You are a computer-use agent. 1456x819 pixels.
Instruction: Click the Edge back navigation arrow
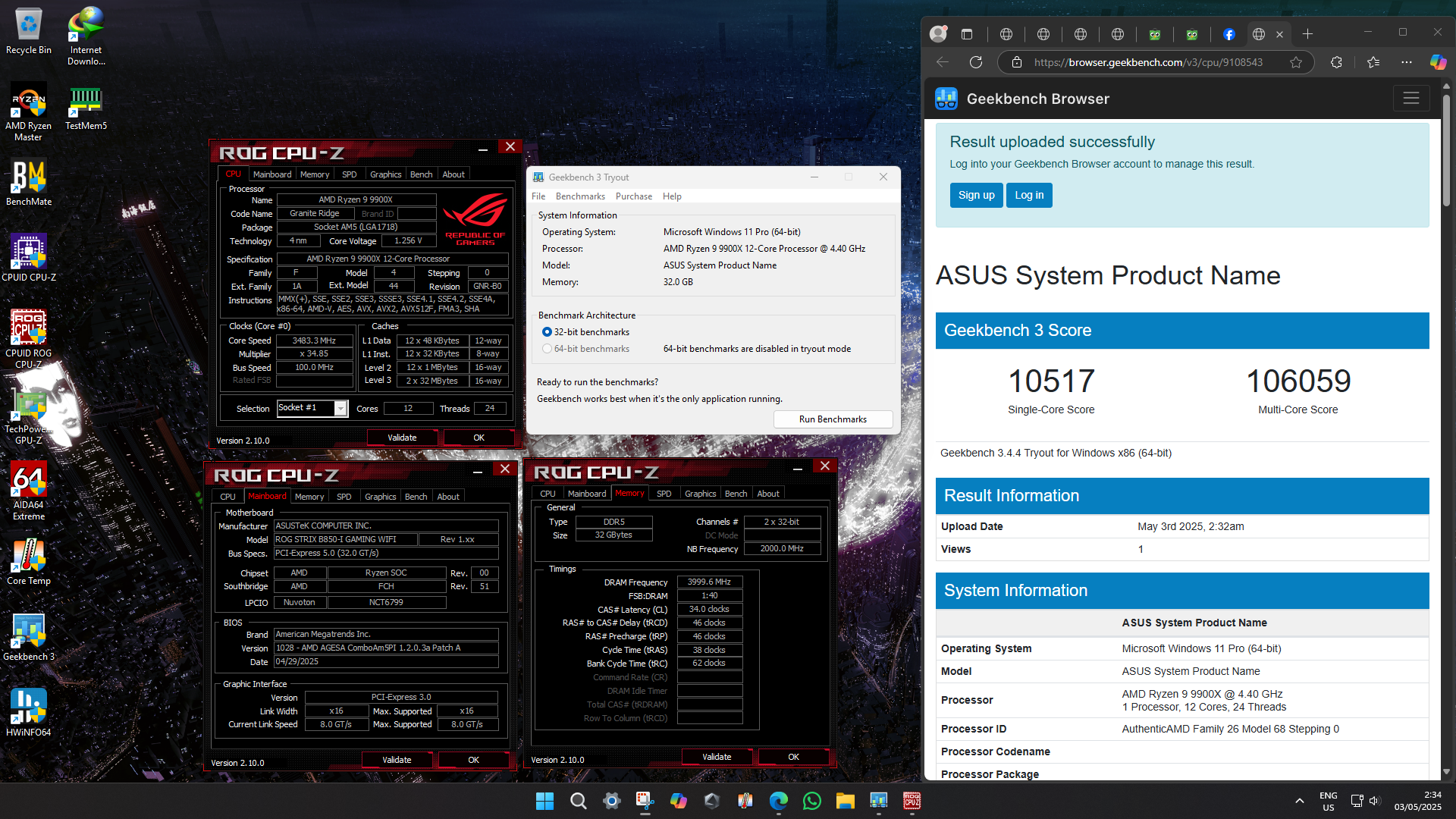[943, 62]
